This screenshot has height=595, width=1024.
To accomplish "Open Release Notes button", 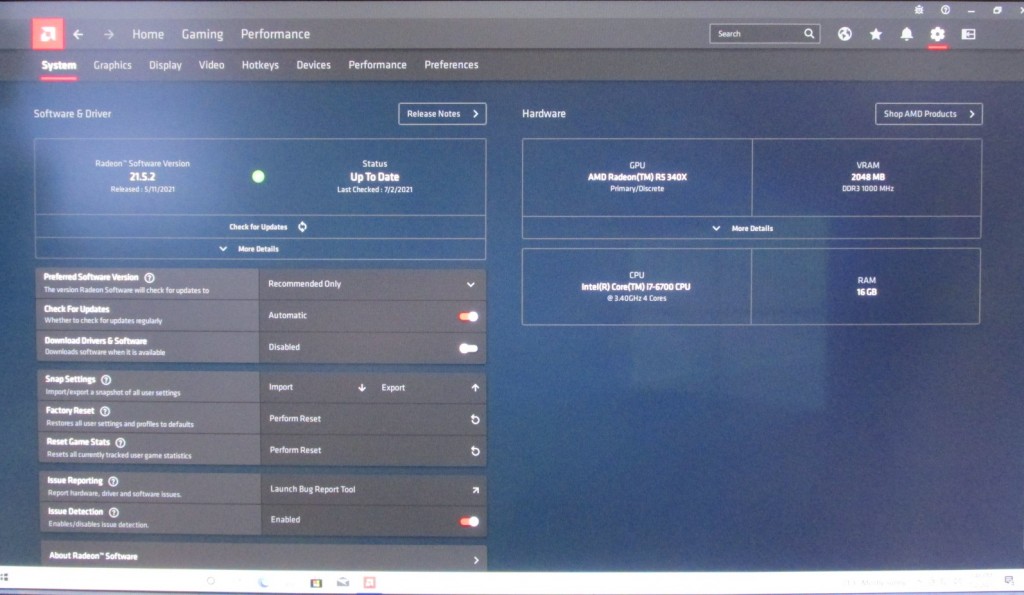I will tap(442, 114).
